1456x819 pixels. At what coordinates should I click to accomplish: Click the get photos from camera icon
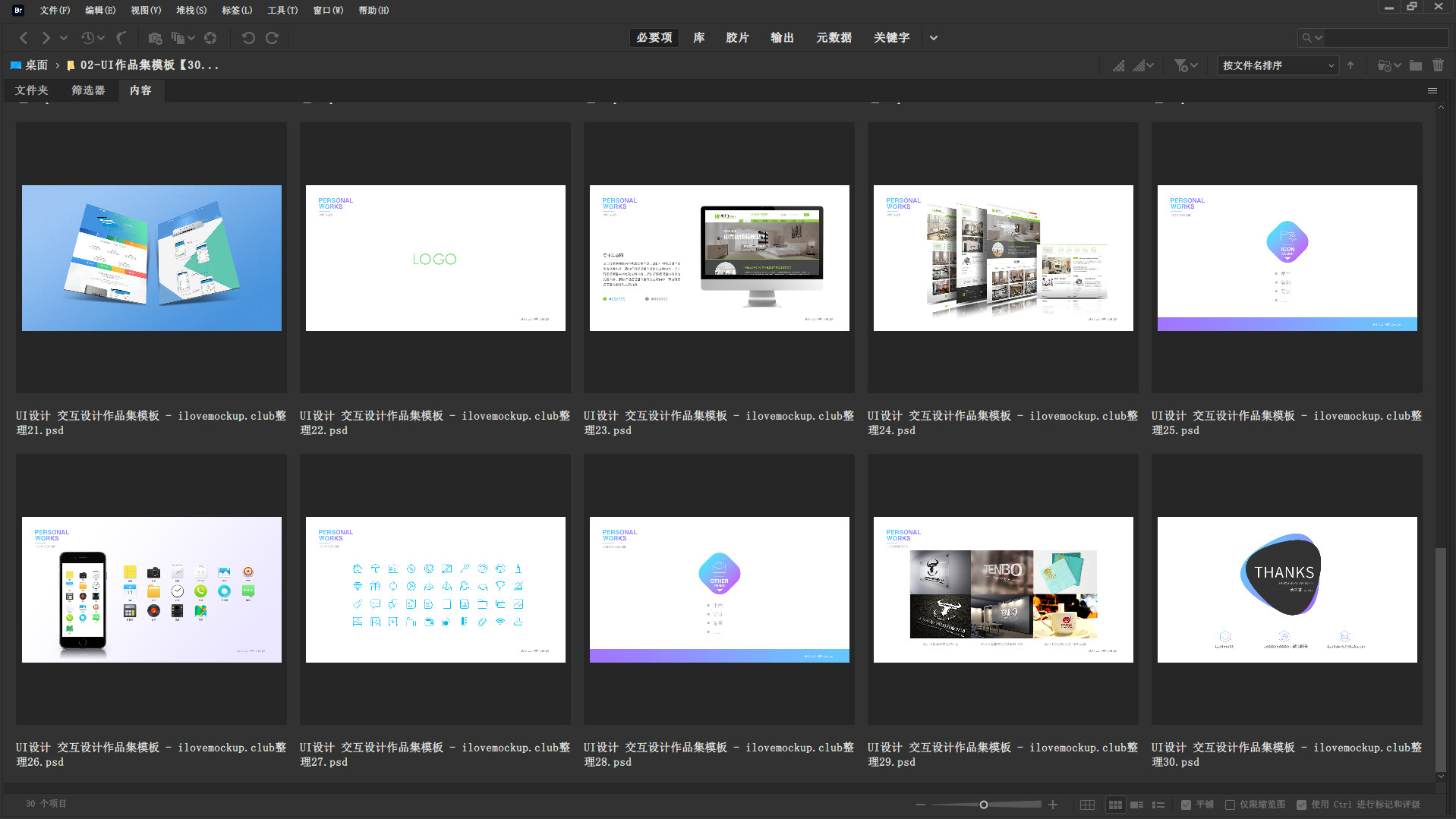(155, 38)
